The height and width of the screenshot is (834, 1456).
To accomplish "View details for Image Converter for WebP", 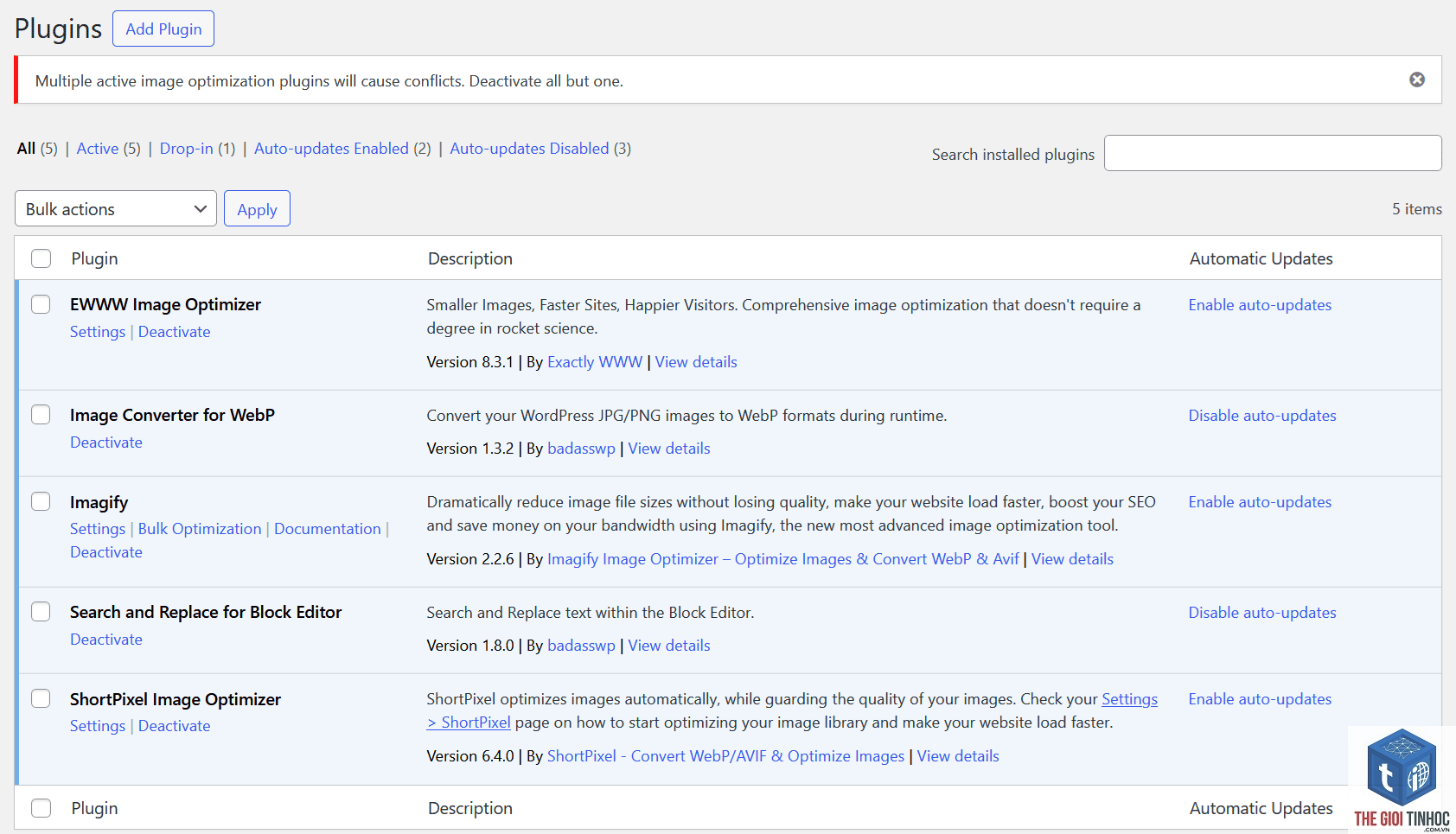I will tap(669, 449).
